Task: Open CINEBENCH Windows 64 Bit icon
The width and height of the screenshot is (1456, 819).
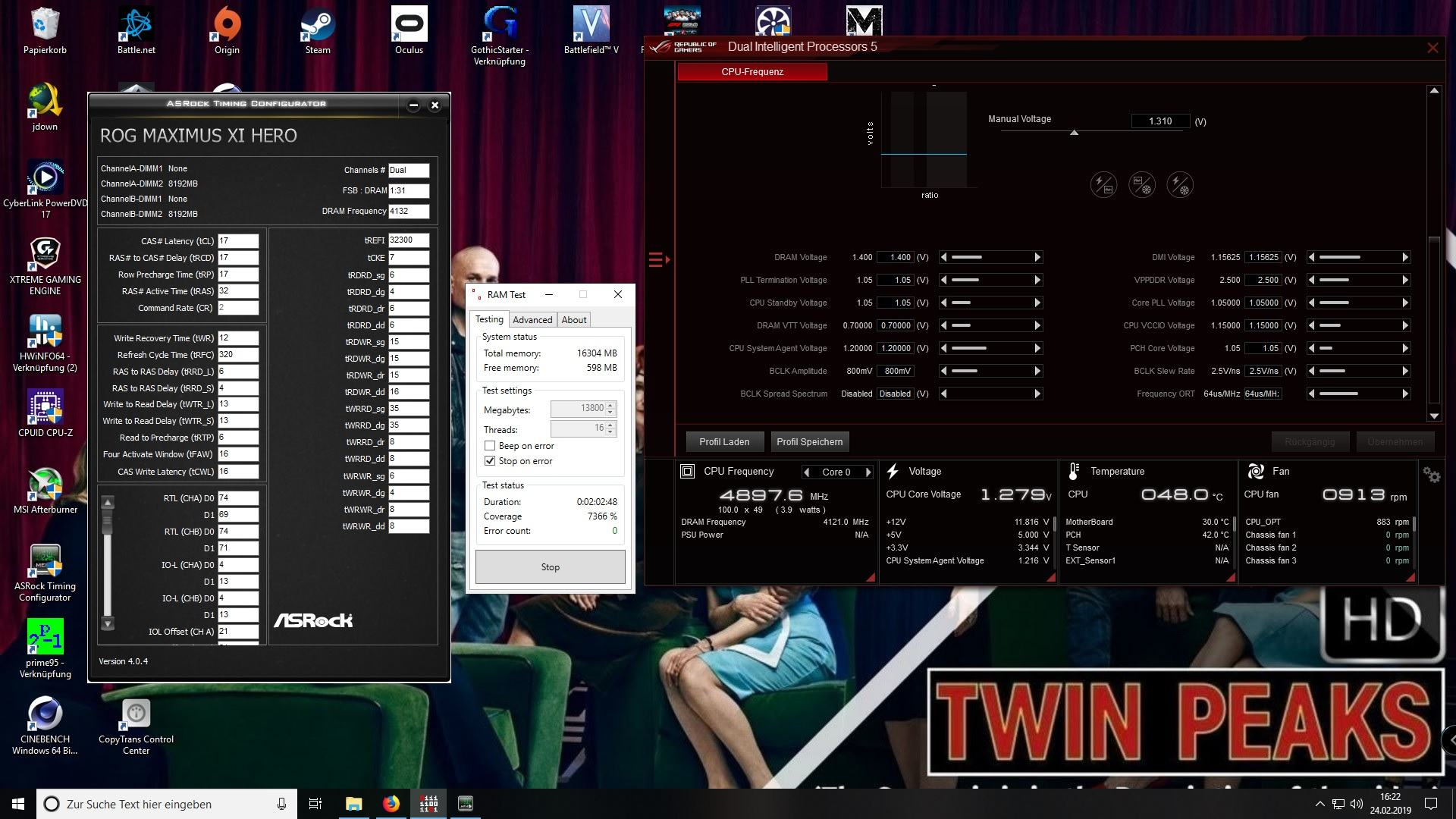Action: (x=45, y=726)
